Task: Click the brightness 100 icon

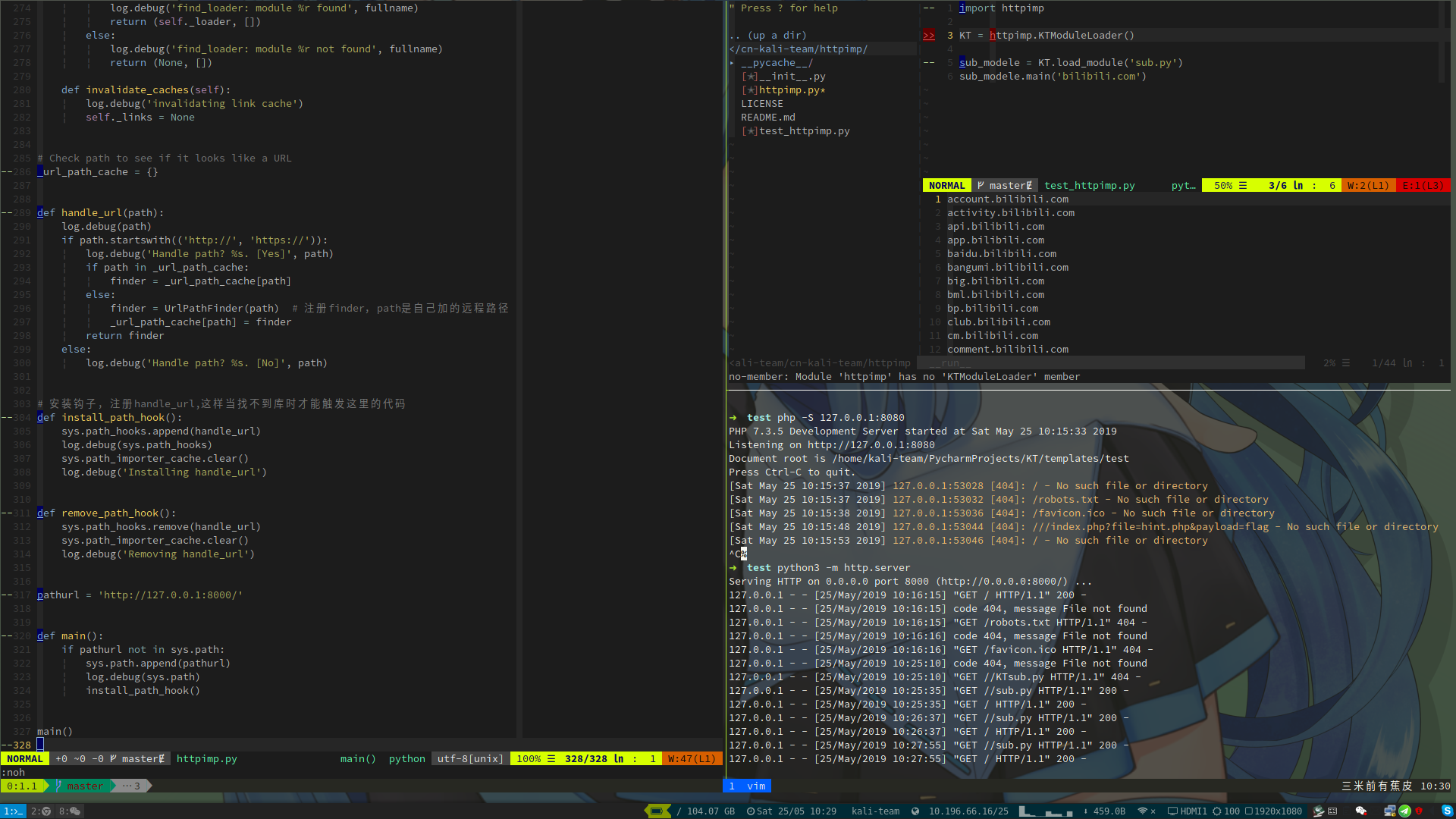Action: pyautogui.click(x=1216, y=811)
